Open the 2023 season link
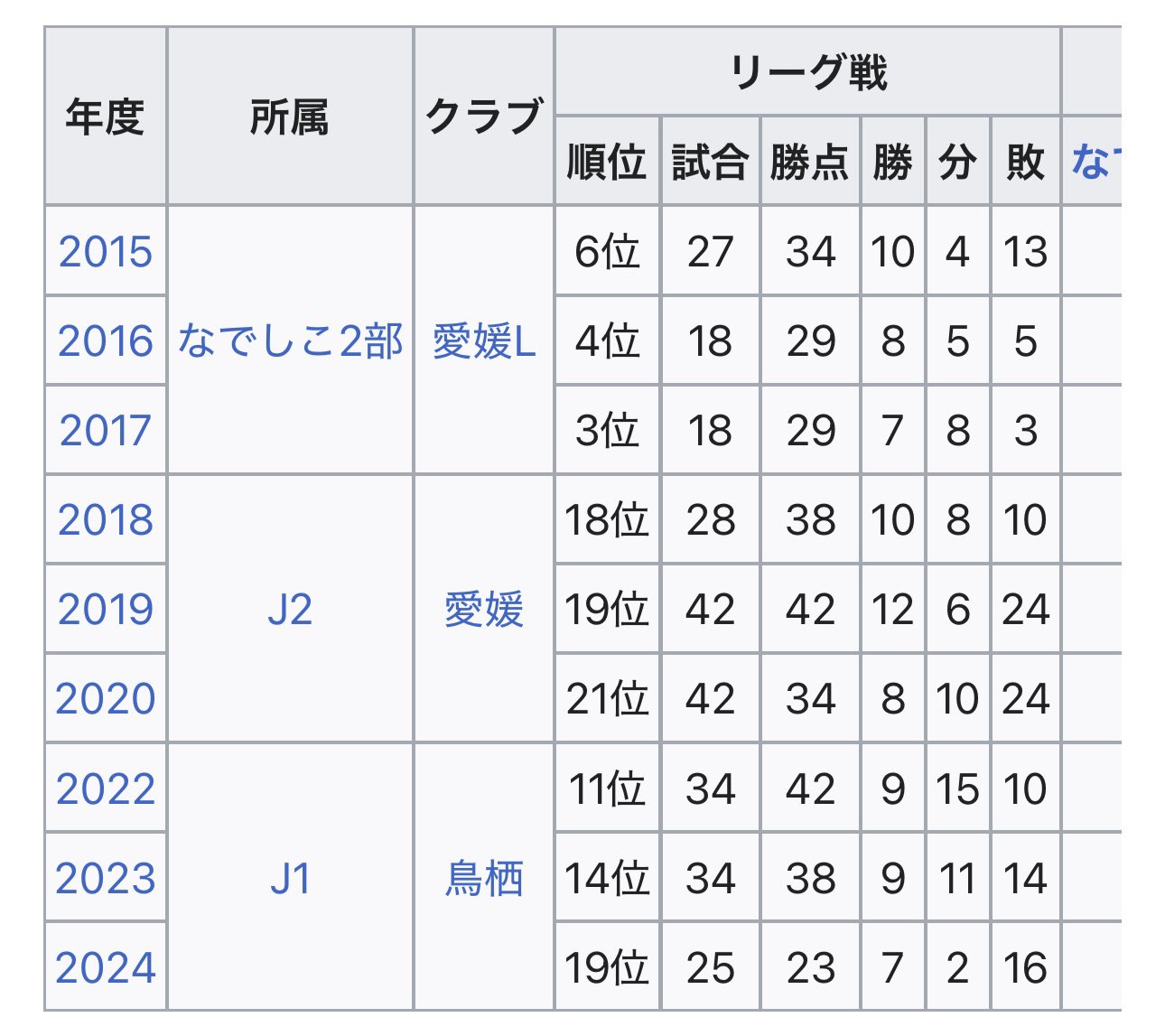1165x1036 pixels. coord(106,879)
